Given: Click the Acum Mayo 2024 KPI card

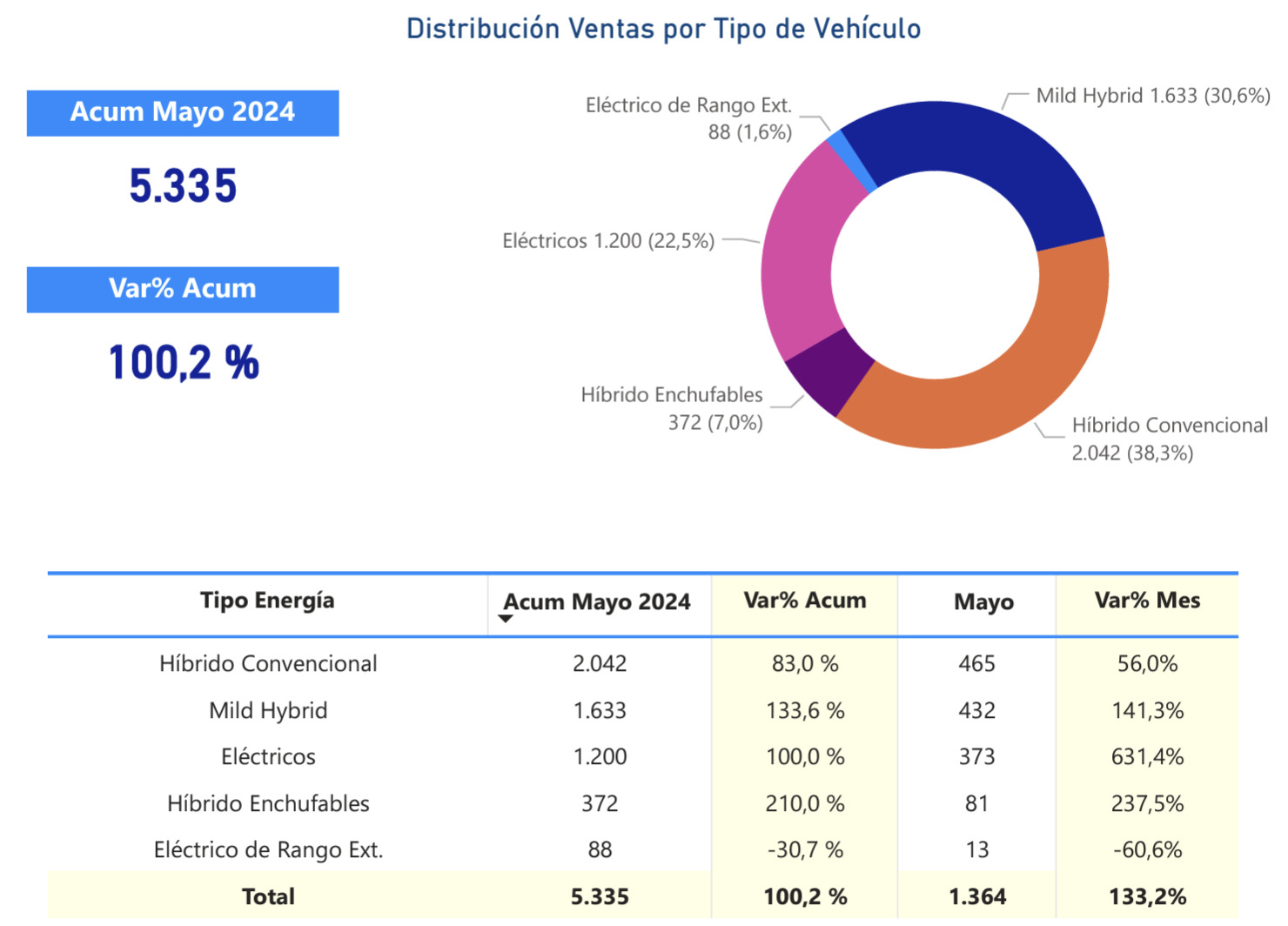Looking at the screenshot, I should (x=183, y=112).
